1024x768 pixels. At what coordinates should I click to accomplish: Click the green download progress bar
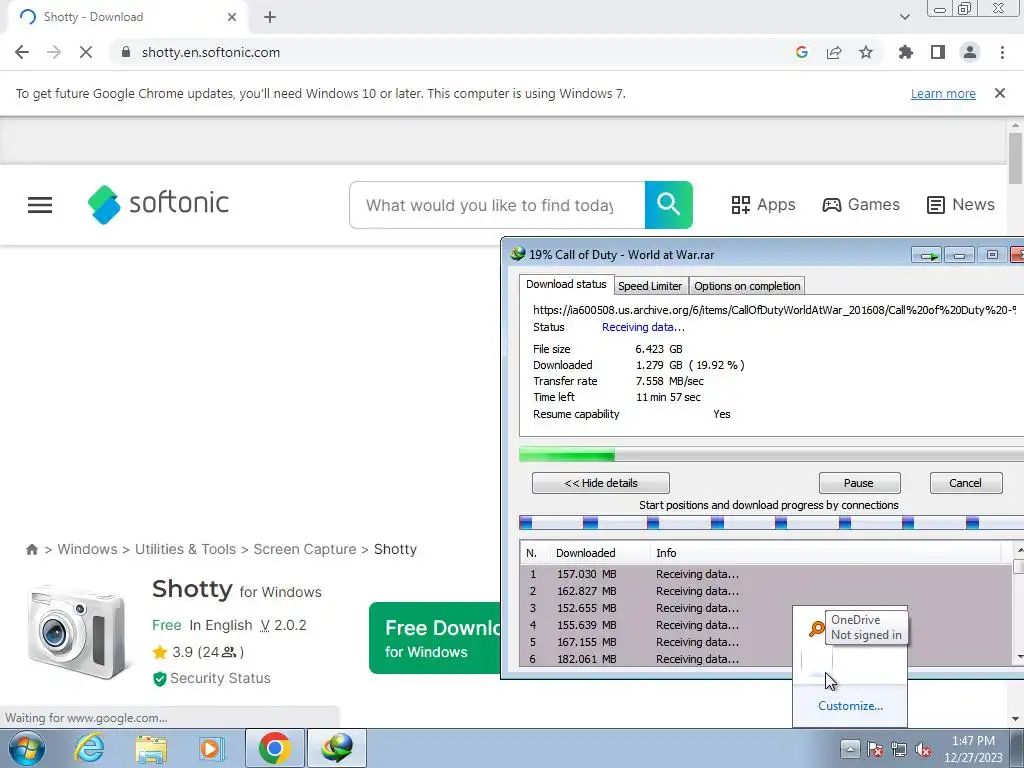click(771, 455)
